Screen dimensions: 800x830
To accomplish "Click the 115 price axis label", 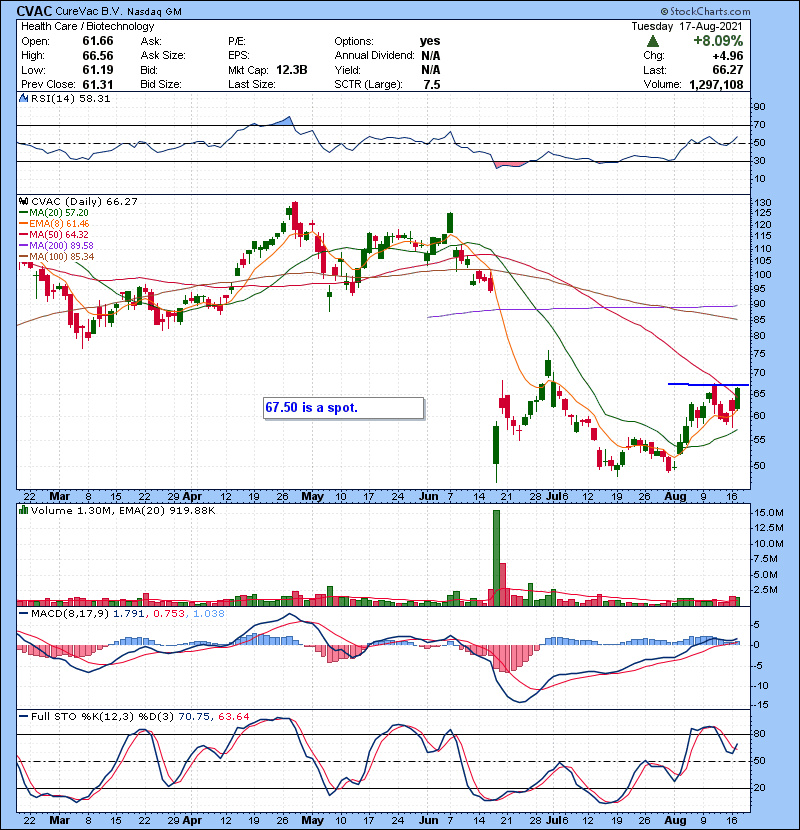I will [762, 236].
